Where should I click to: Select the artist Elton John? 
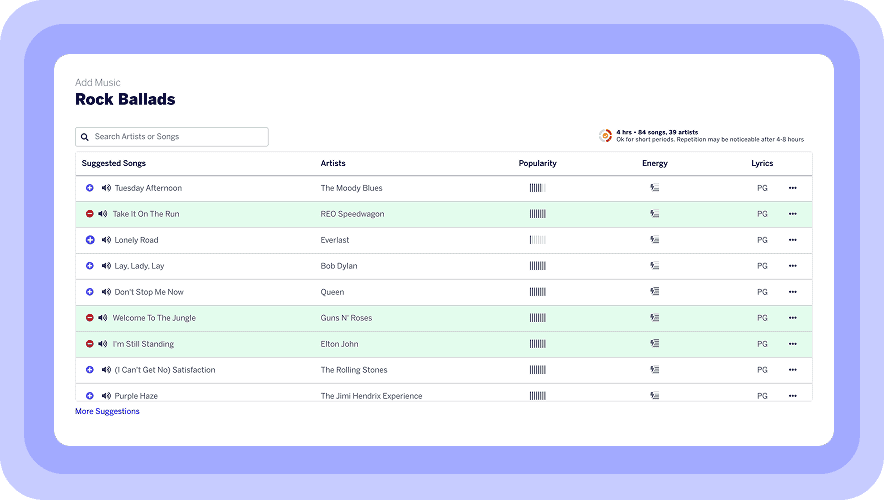tap(339, 343)
